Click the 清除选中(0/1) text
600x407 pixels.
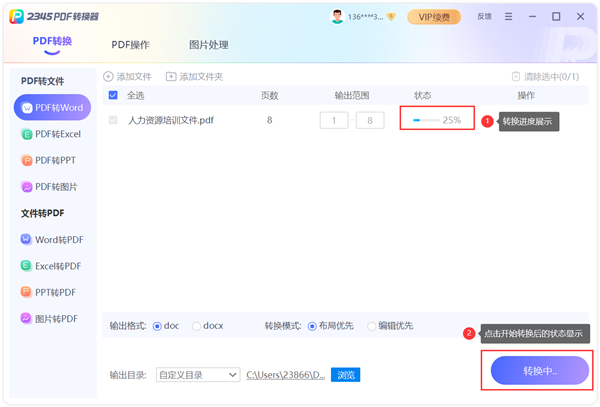tap(551, 77)
